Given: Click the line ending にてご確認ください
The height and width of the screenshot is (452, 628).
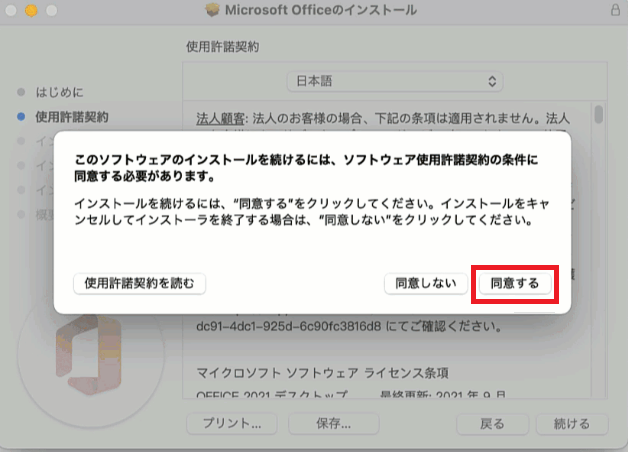Looking at the screenshot, I should pyautogui.click(x=349, y=326).
